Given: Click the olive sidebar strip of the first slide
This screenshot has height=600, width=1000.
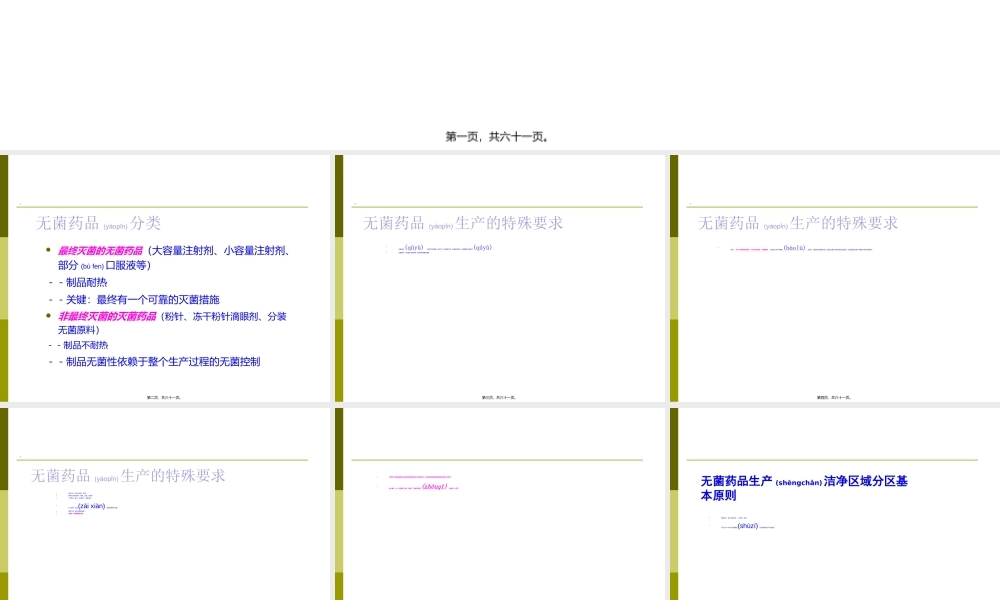Looking at the screenshot, I should tap(8, 277).
